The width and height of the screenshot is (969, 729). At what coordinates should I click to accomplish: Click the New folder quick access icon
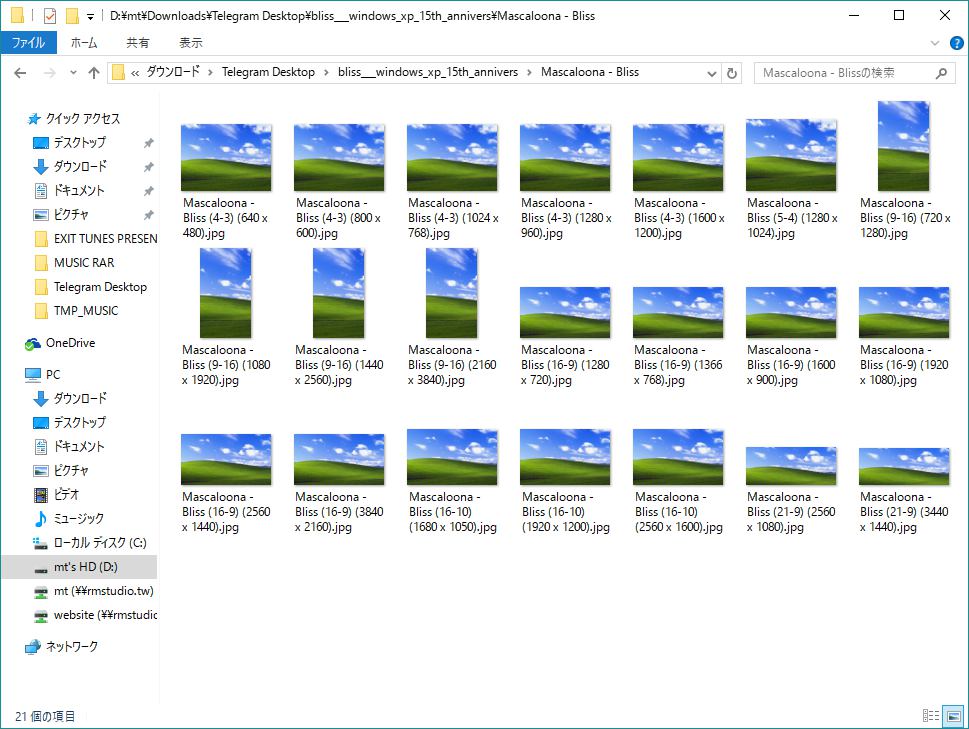point(72,15)
